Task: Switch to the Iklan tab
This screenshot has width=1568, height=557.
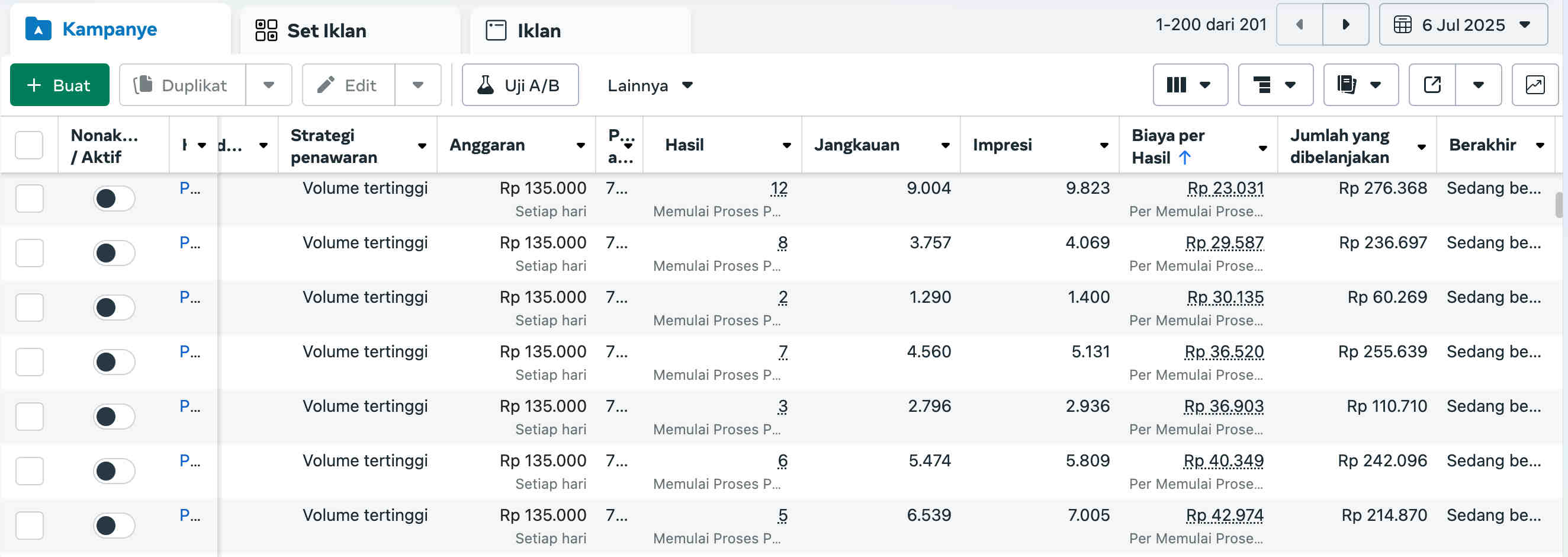Action: [x=539, y=30]
